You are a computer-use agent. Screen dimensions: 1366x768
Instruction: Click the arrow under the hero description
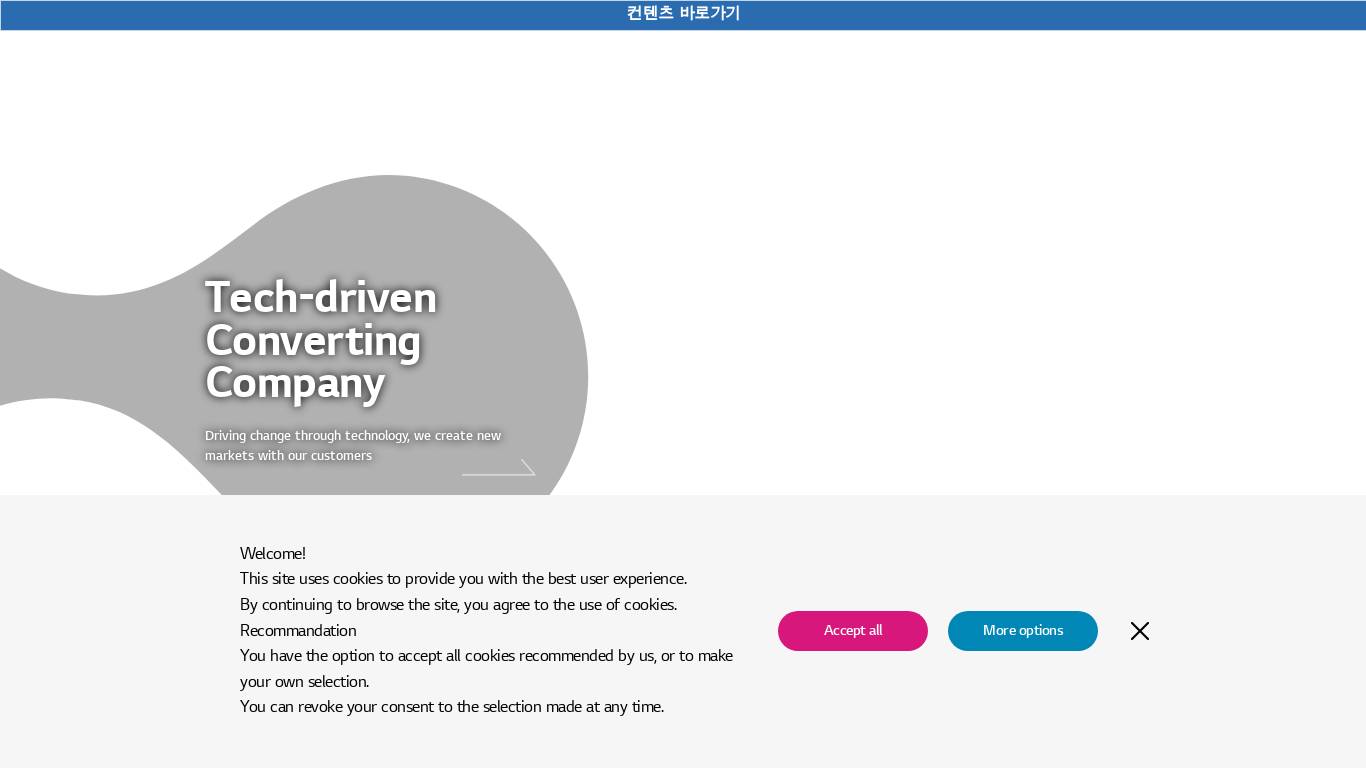coord(499,468)
